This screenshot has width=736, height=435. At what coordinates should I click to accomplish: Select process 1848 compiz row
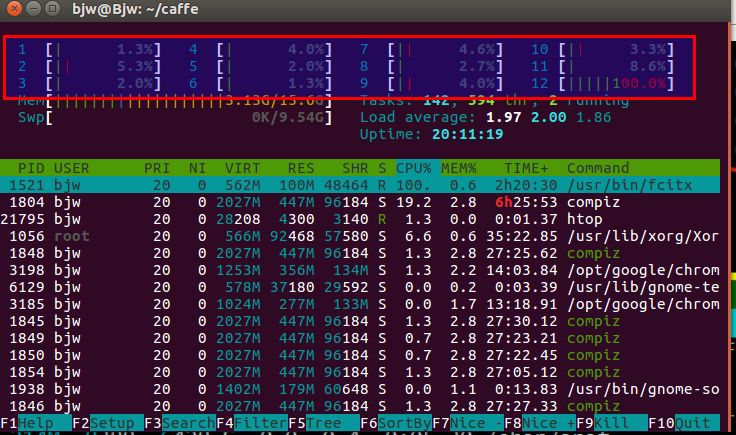point(360,253)
